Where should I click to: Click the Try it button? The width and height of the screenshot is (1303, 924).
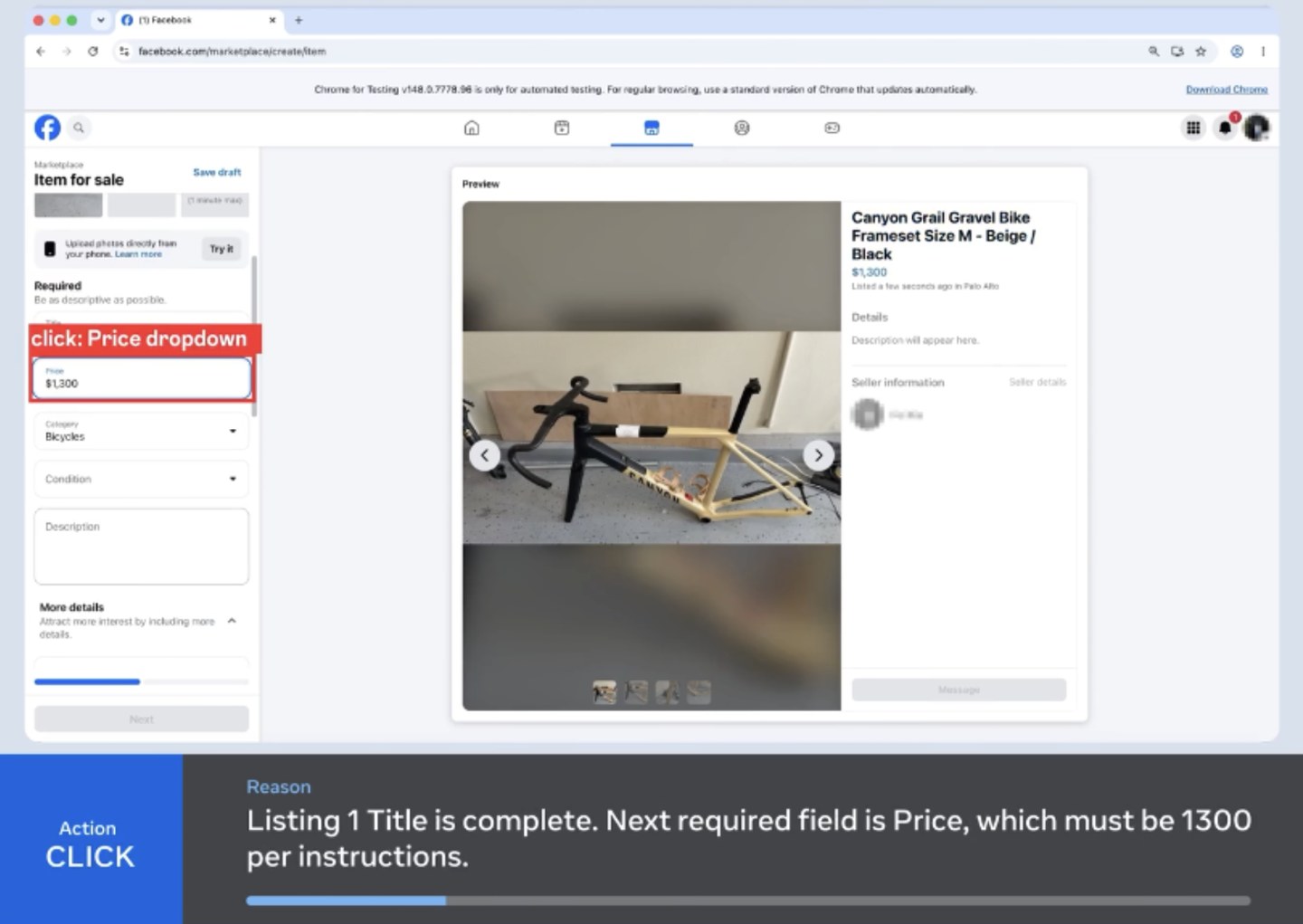coord(222,249)
